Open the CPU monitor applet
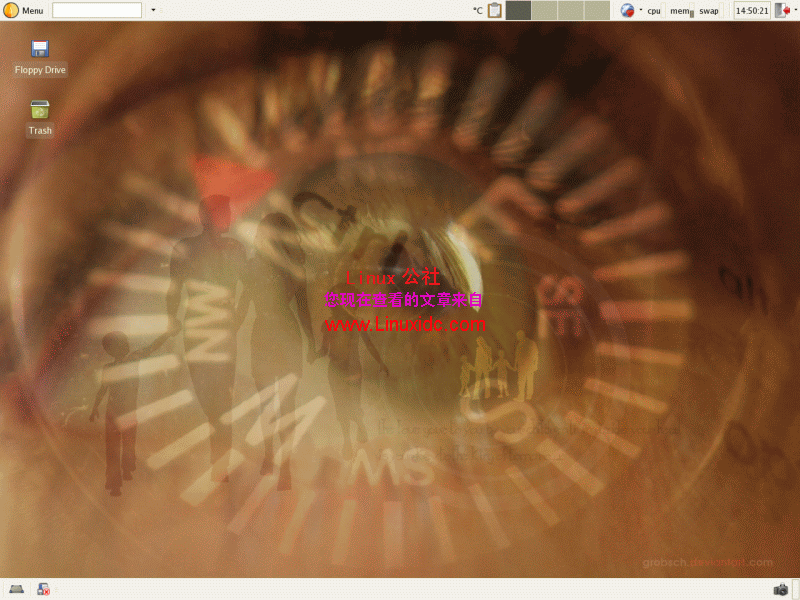 tap(653, 10)
